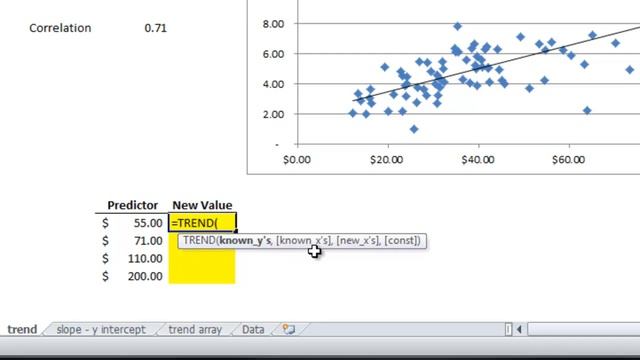The height and width of the screenshot is (360, 640).
Task: Click known_y's argument in the TREND tooltip
Action: [x=245, y=240]
